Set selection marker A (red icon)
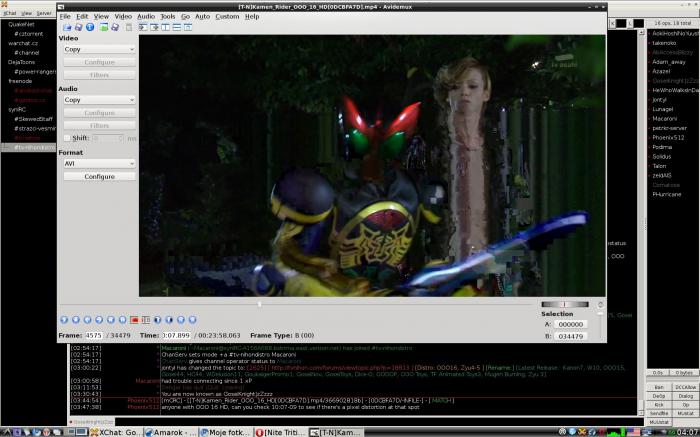Viewport: 700px width, 437px height. [134, 320]
